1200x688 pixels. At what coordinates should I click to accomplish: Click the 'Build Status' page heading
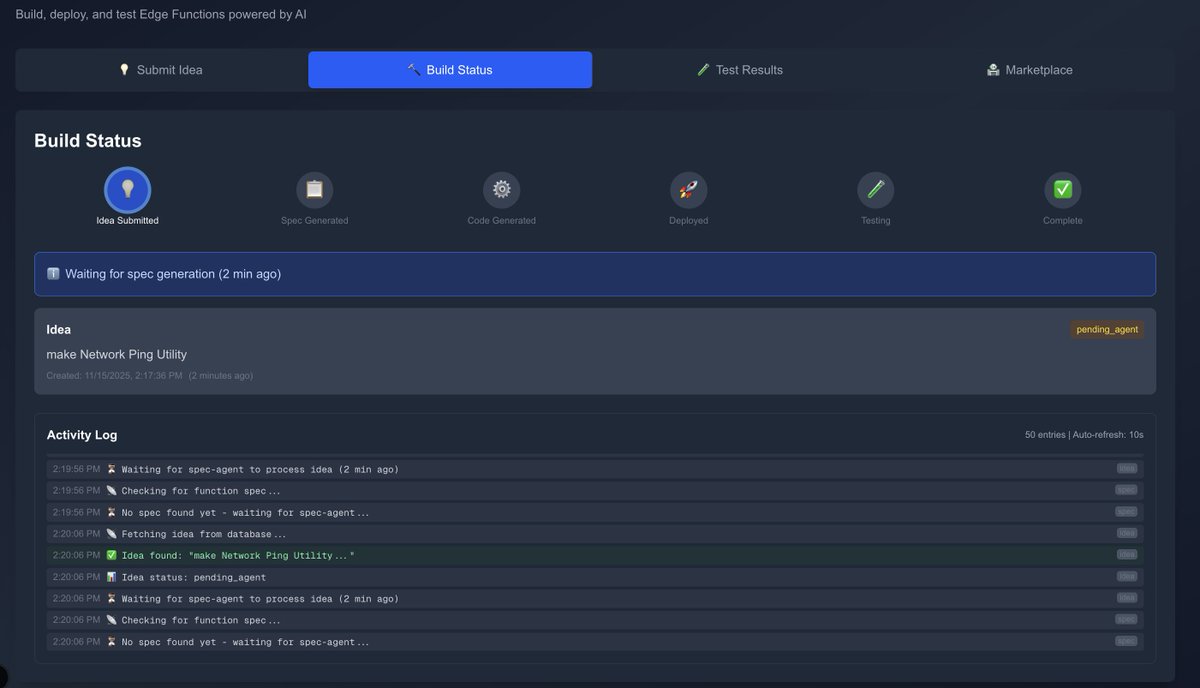click(x=88, y=141)
